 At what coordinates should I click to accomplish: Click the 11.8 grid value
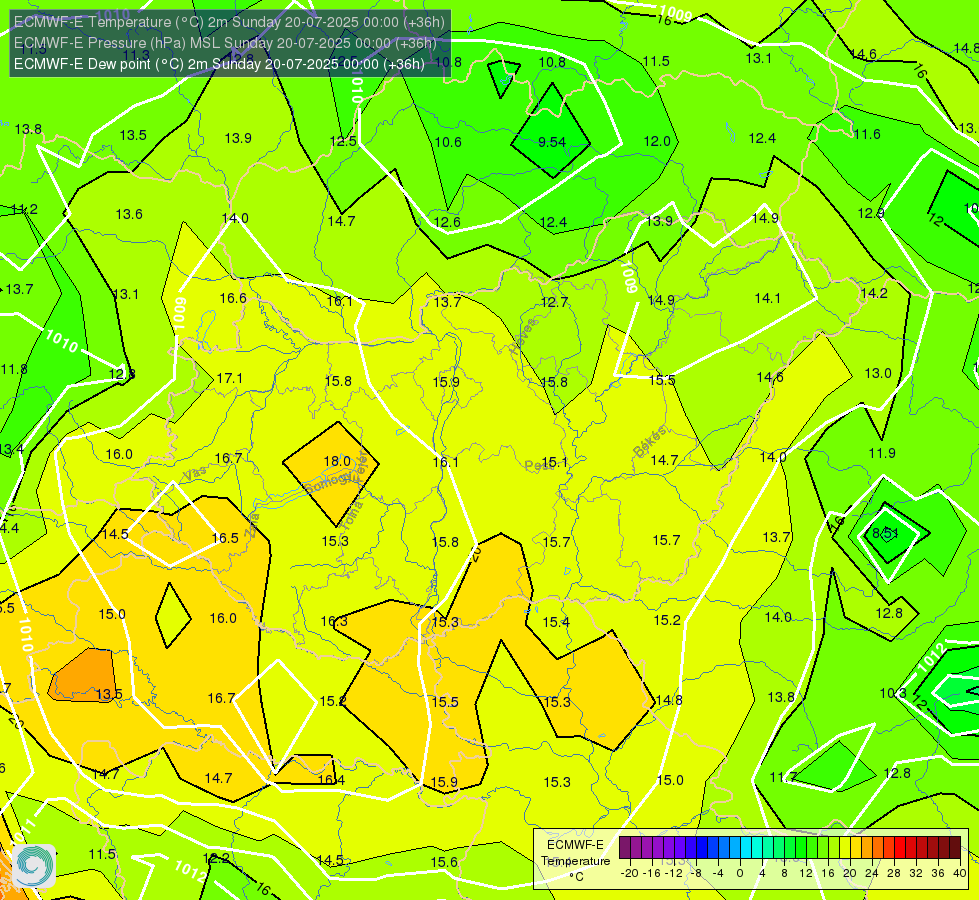pyautogui.click(x=14, y=370)
